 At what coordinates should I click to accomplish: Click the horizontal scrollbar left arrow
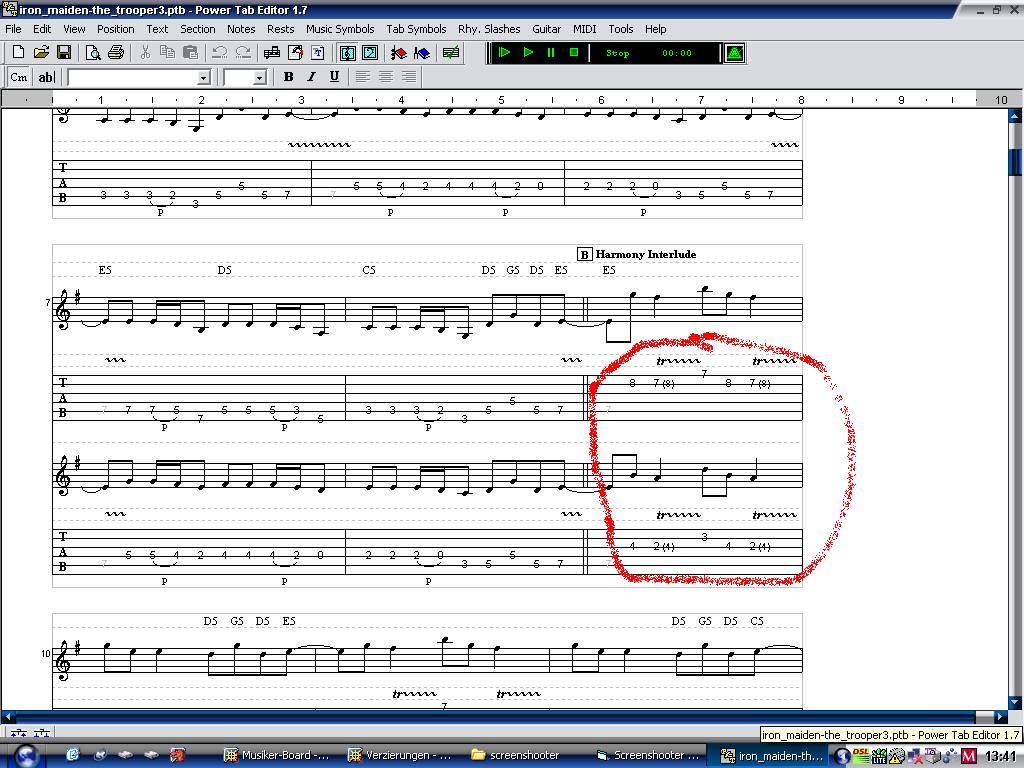coord(8,716)
